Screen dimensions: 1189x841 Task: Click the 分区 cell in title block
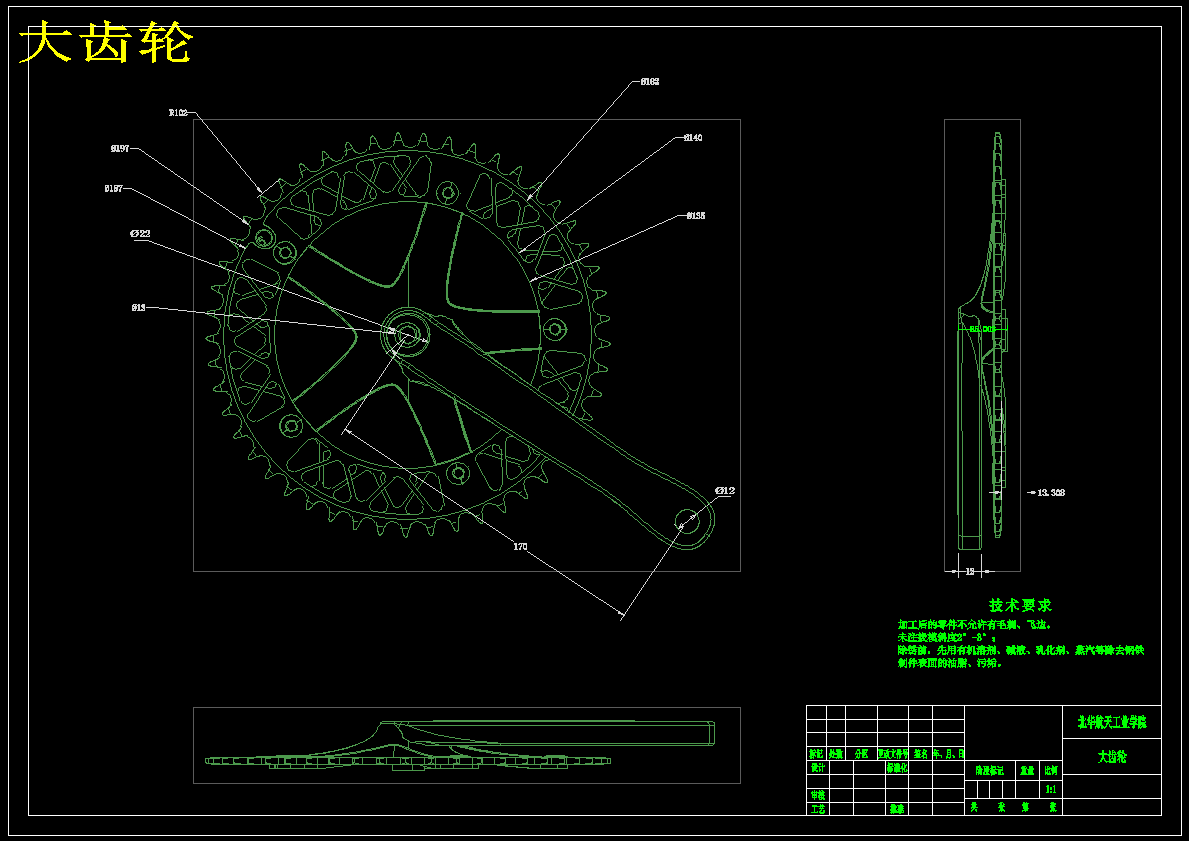click(x=861, y=754)
